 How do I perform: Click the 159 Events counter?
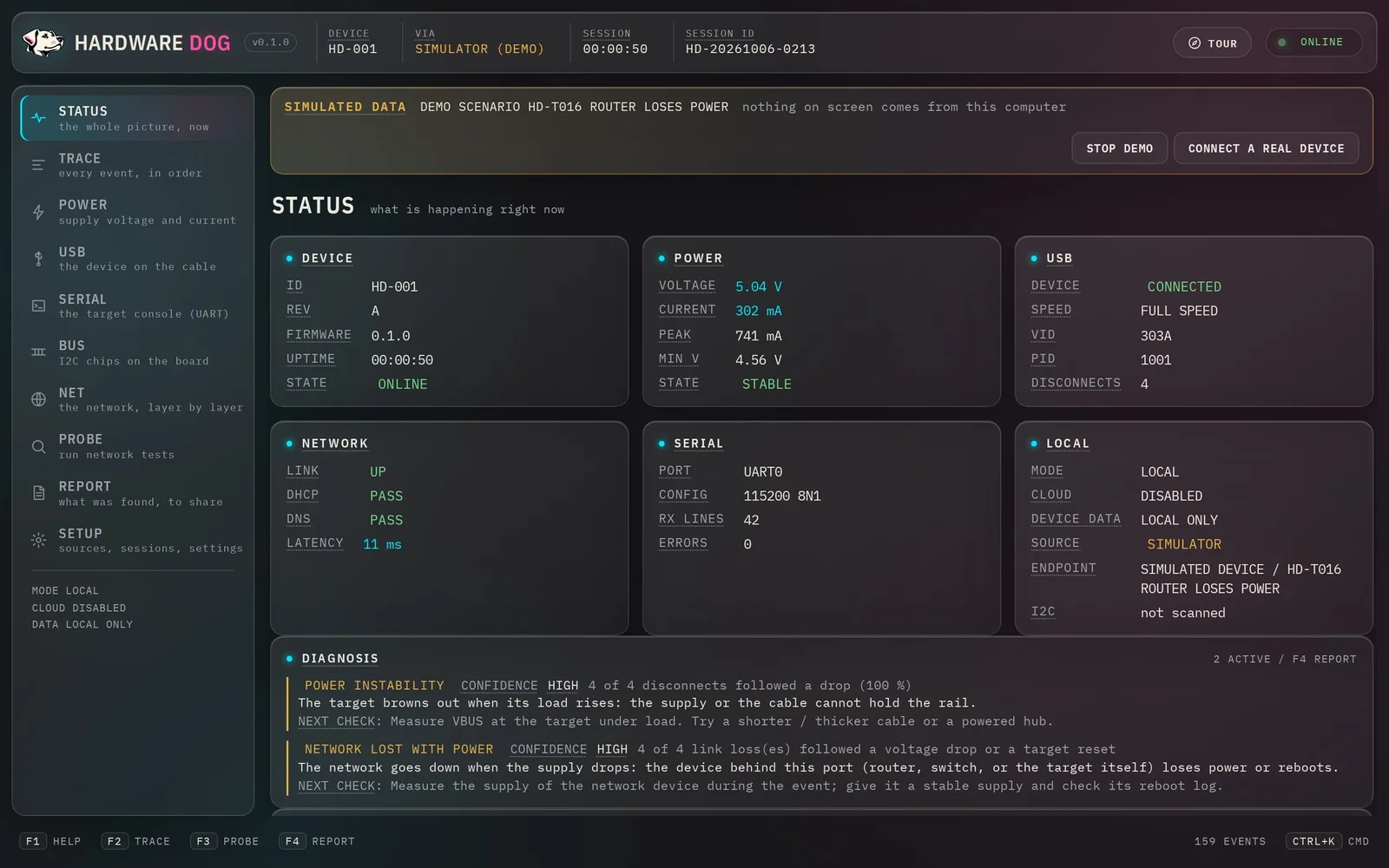pos(1229,841)
